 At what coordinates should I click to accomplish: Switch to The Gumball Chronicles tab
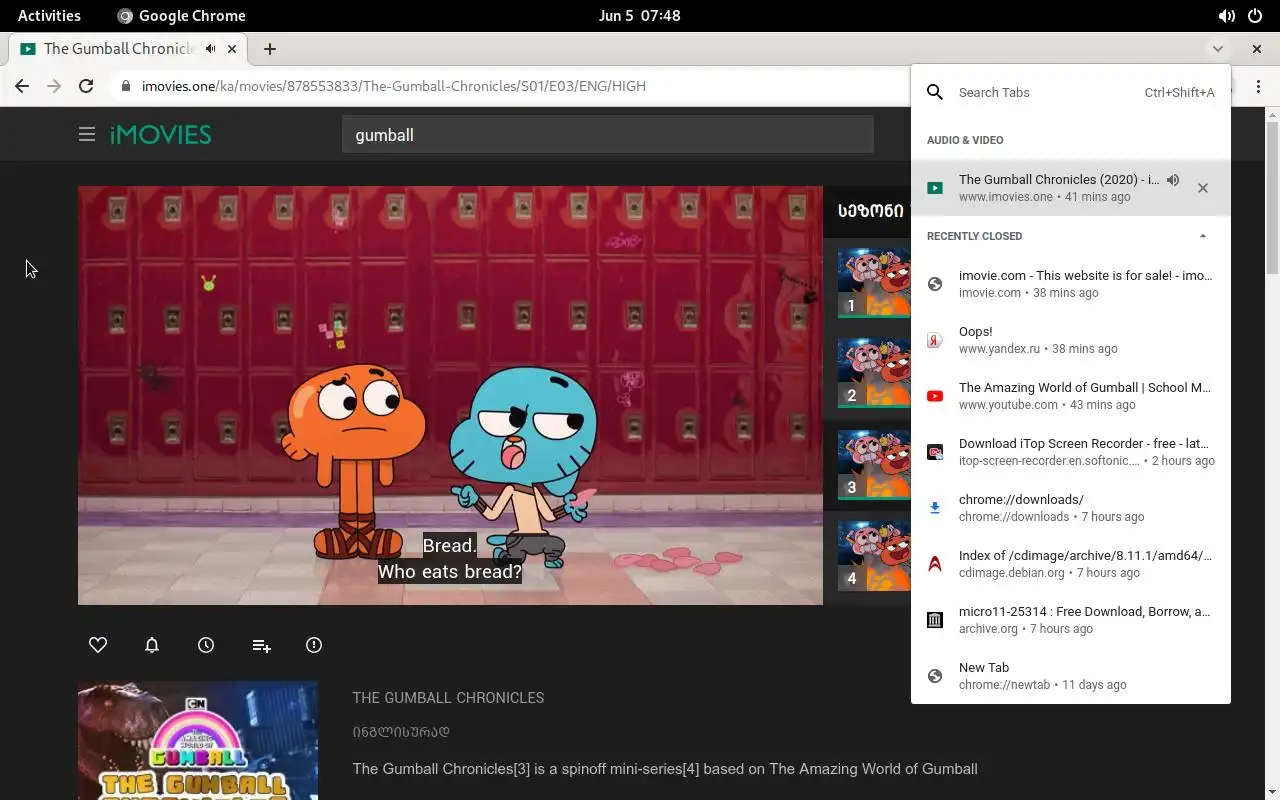[x=128, y=48]
